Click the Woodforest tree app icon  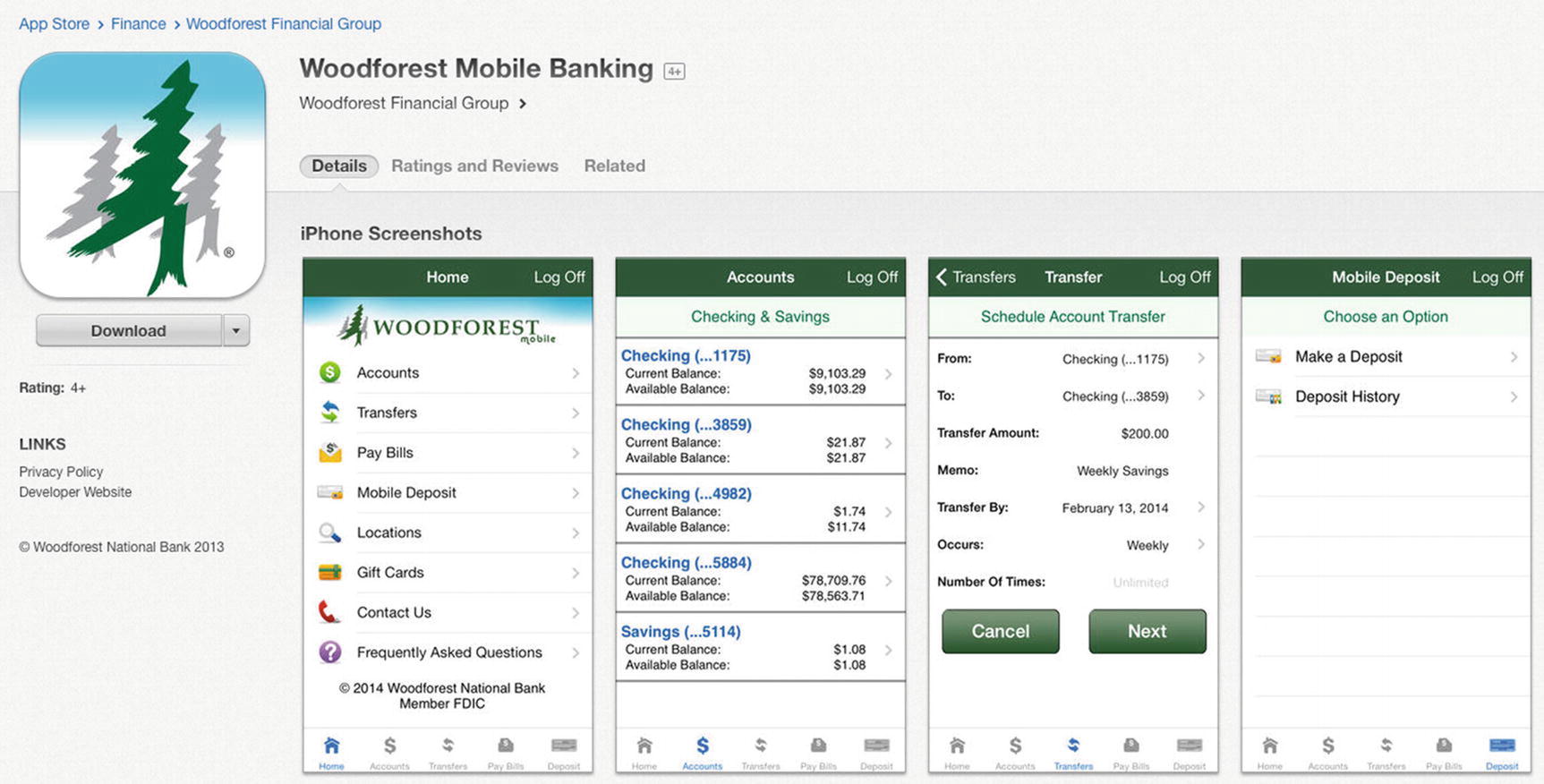tap(142, 175)
